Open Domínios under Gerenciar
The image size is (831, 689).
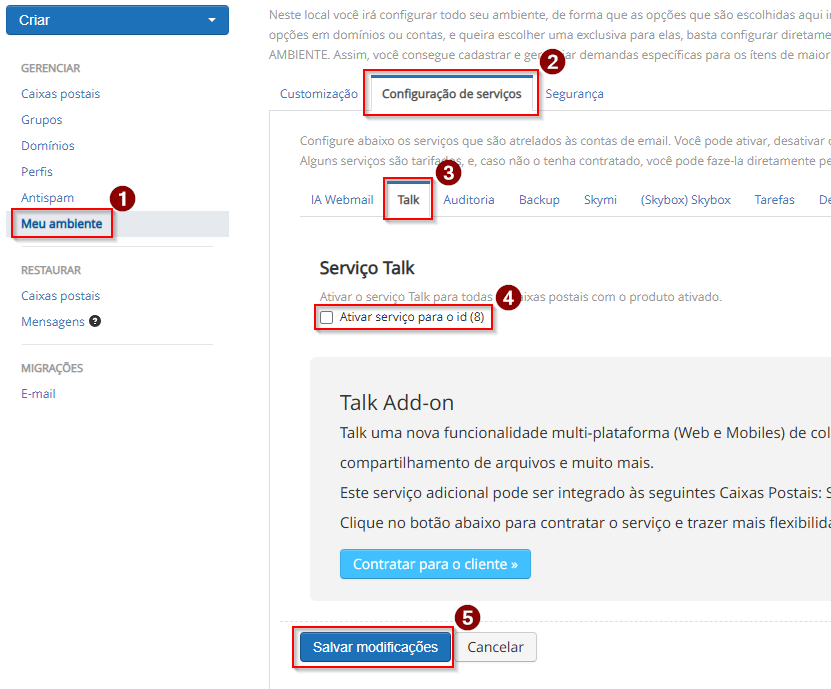click(x=48, y=146)
